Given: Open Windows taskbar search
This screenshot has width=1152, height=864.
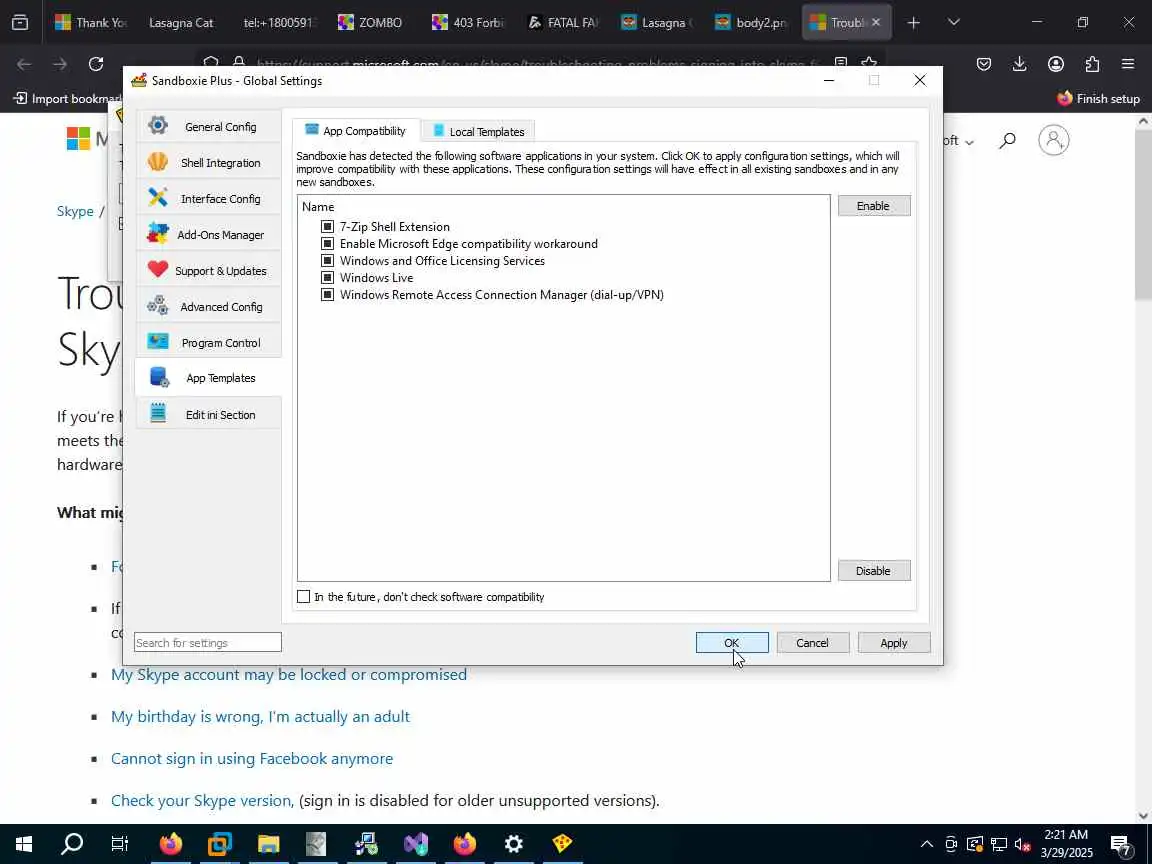Looking at the screenshot, I should (71, 844).
